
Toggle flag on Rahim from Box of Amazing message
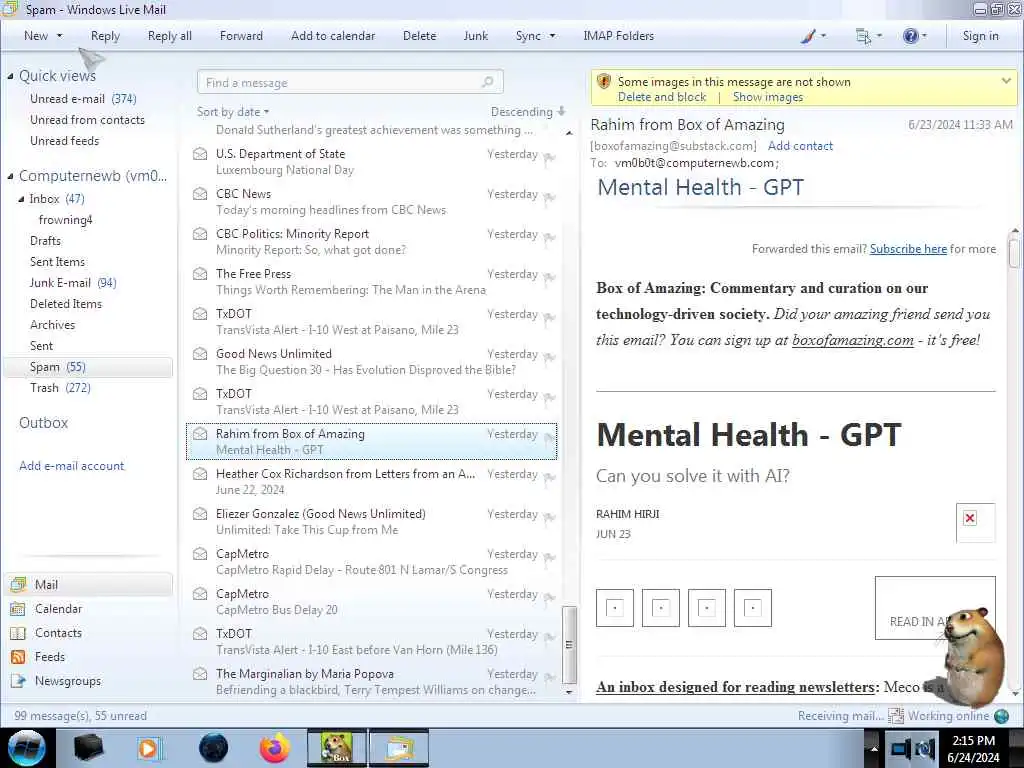549,438
